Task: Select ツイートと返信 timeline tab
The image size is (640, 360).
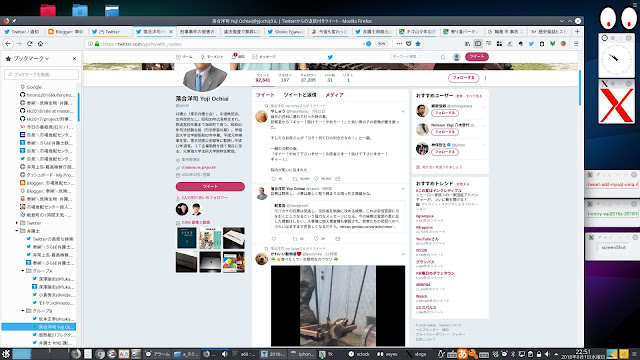Action: point(300,95)
